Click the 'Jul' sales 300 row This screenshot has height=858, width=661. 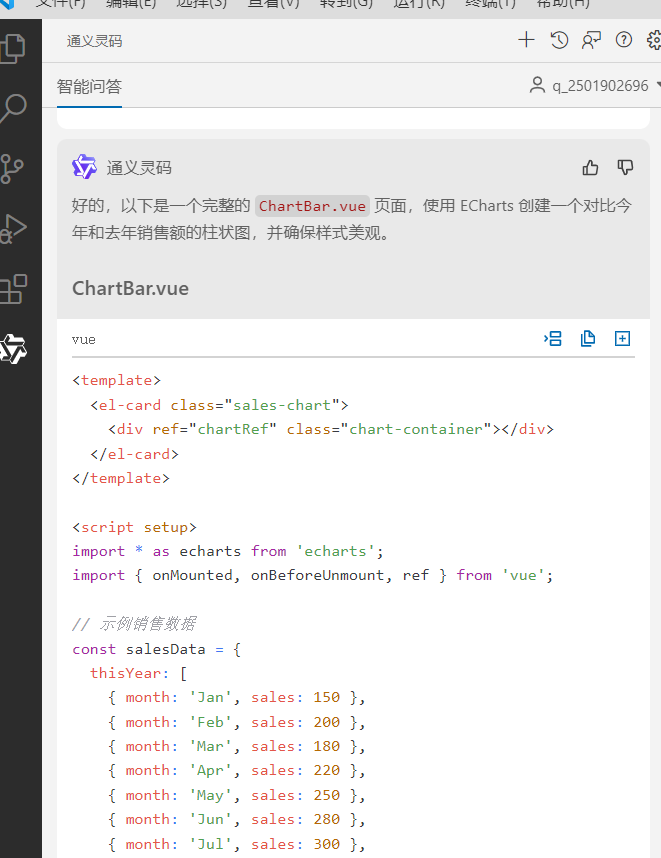coord(236,844)
